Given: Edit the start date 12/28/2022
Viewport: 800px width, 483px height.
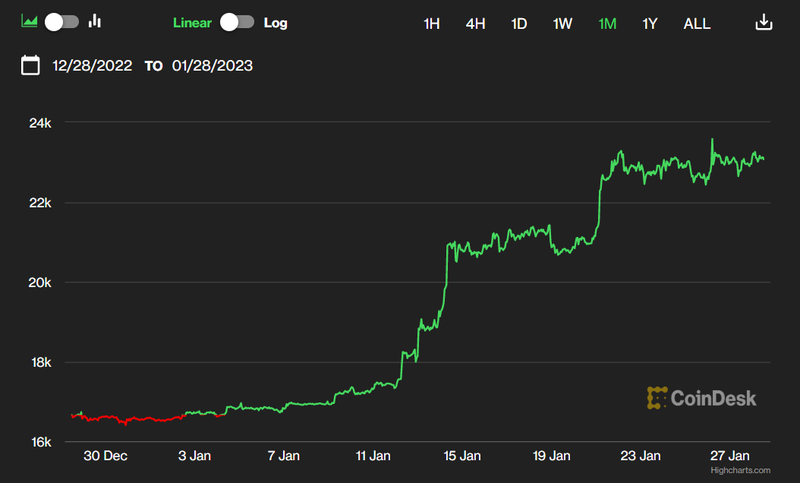Looking at the screenshot, I should tap(93, 66).
